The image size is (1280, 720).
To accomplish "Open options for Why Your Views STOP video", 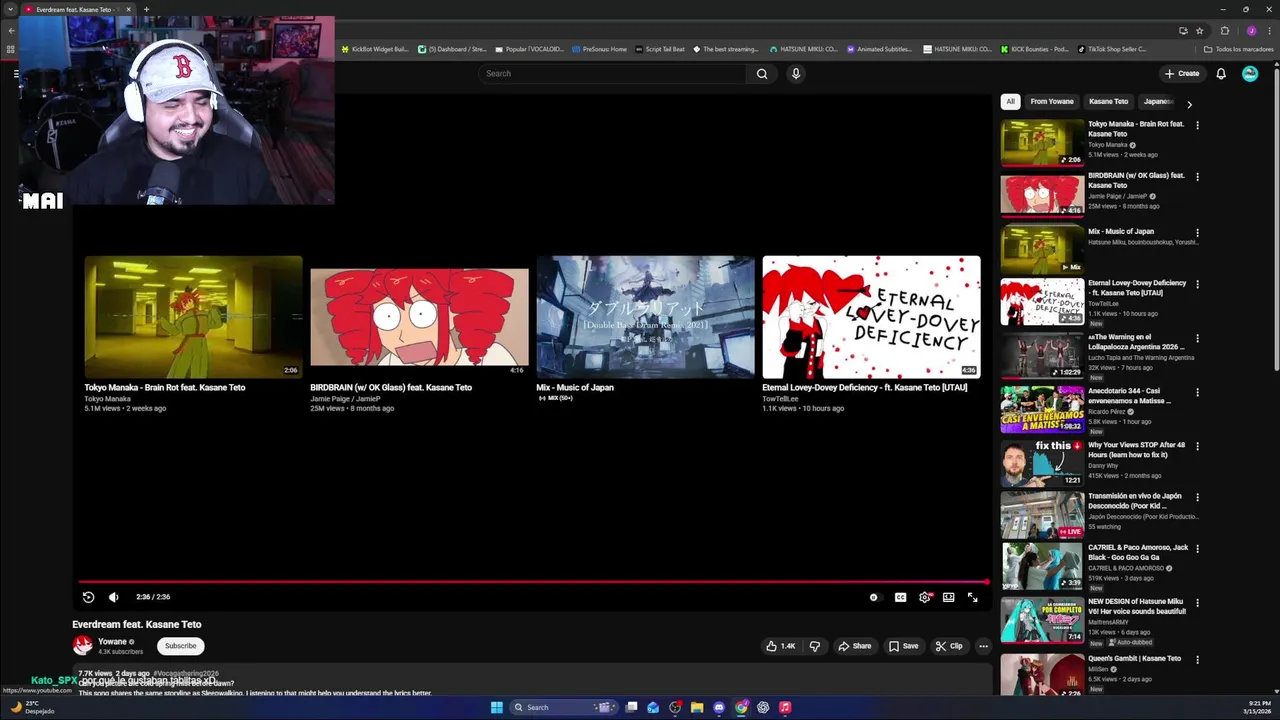I will click(1197, 446).
